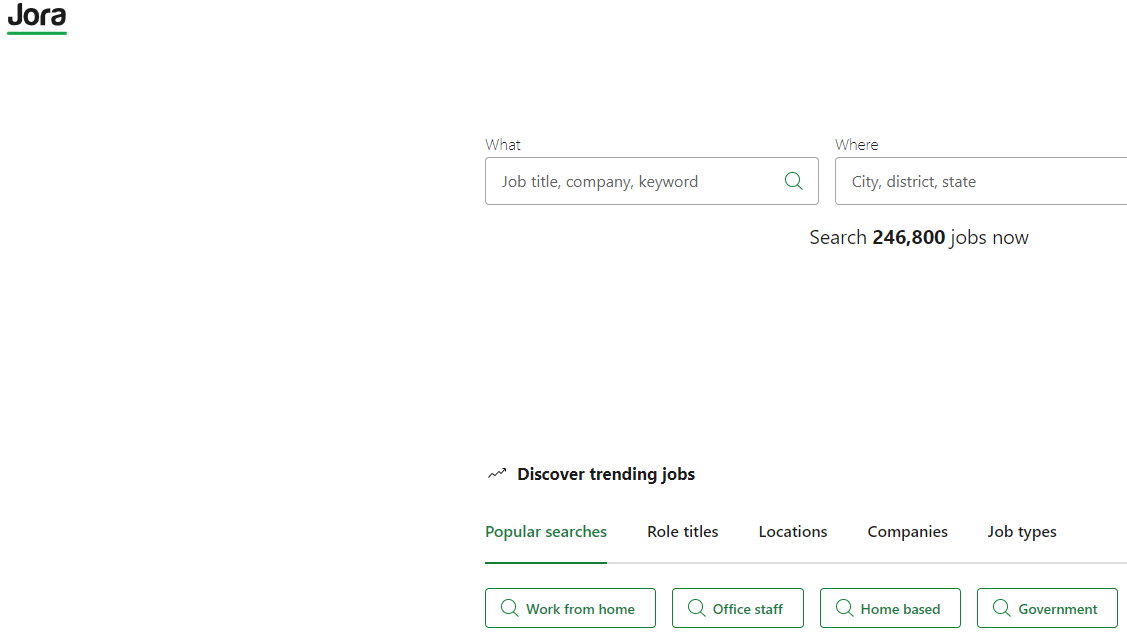The width and height of the screenshot is (1127, 637).
Task: Show the Job types tab
Action: tap(1022, 532)
